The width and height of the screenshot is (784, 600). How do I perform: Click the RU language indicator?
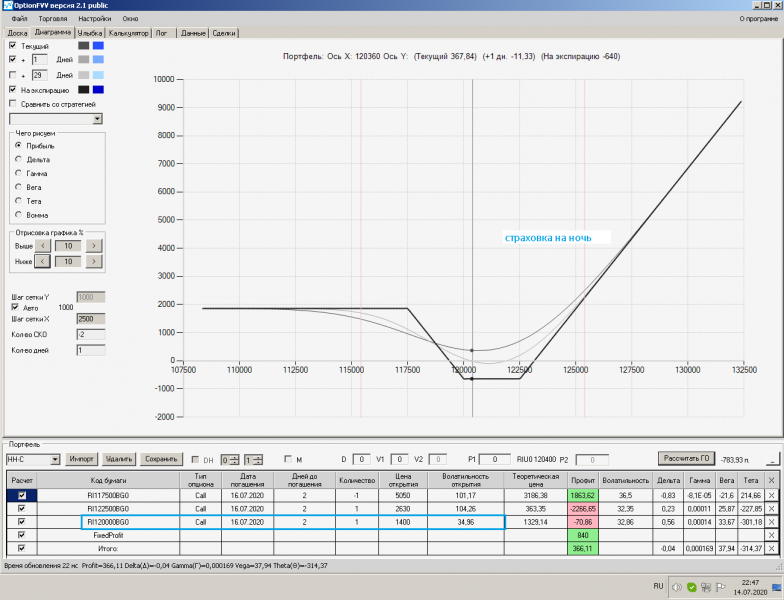pos(658,586)
